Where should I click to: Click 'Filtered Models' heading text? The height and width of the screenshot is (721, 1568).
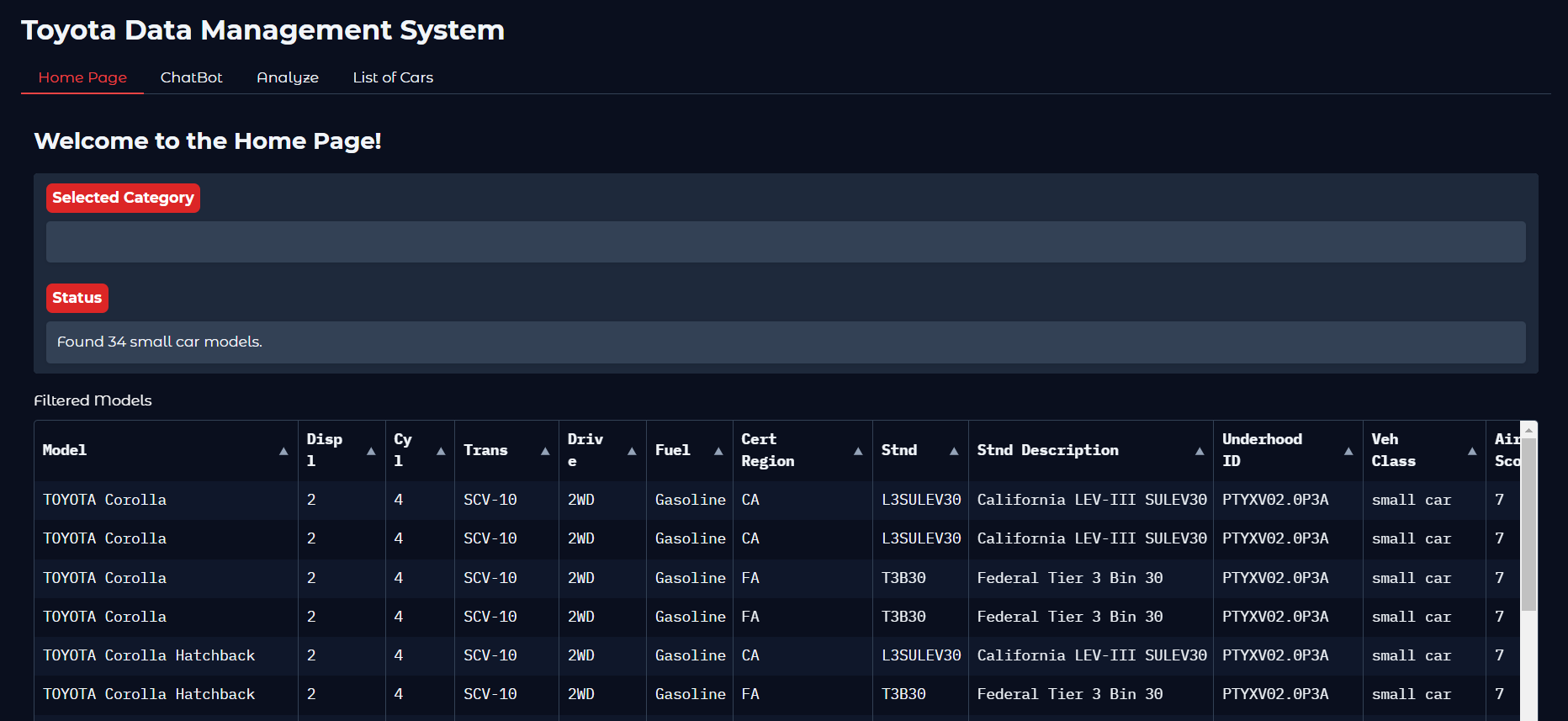click(x=93, y=400)
